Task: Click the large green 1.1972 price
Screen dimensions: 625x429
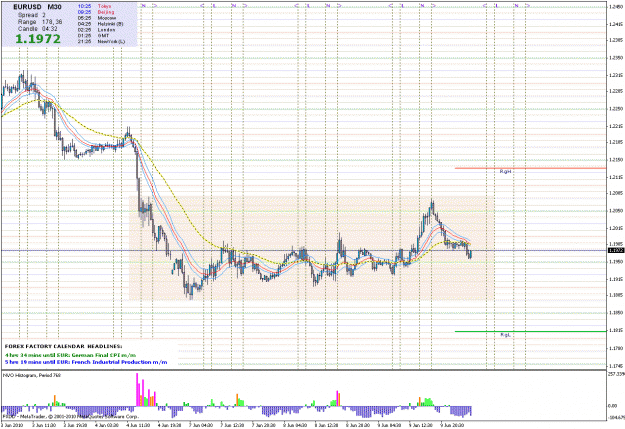Action: [x=38, y=39]
